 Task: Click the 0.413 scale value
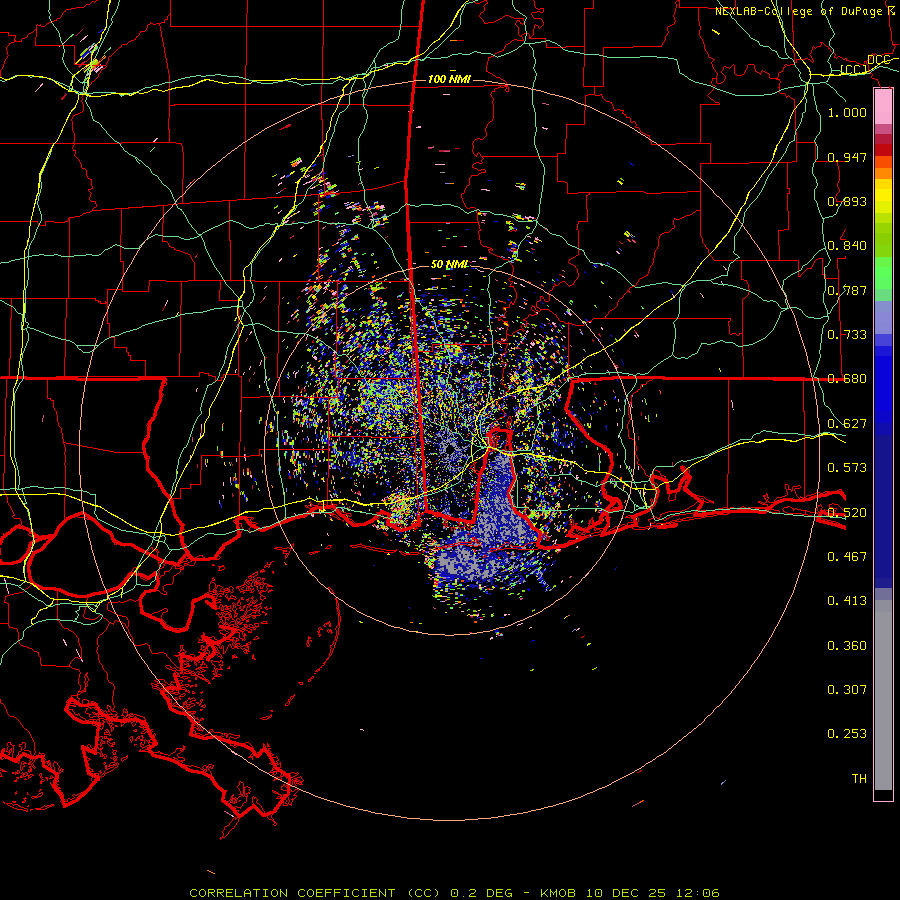click(847, 600)
